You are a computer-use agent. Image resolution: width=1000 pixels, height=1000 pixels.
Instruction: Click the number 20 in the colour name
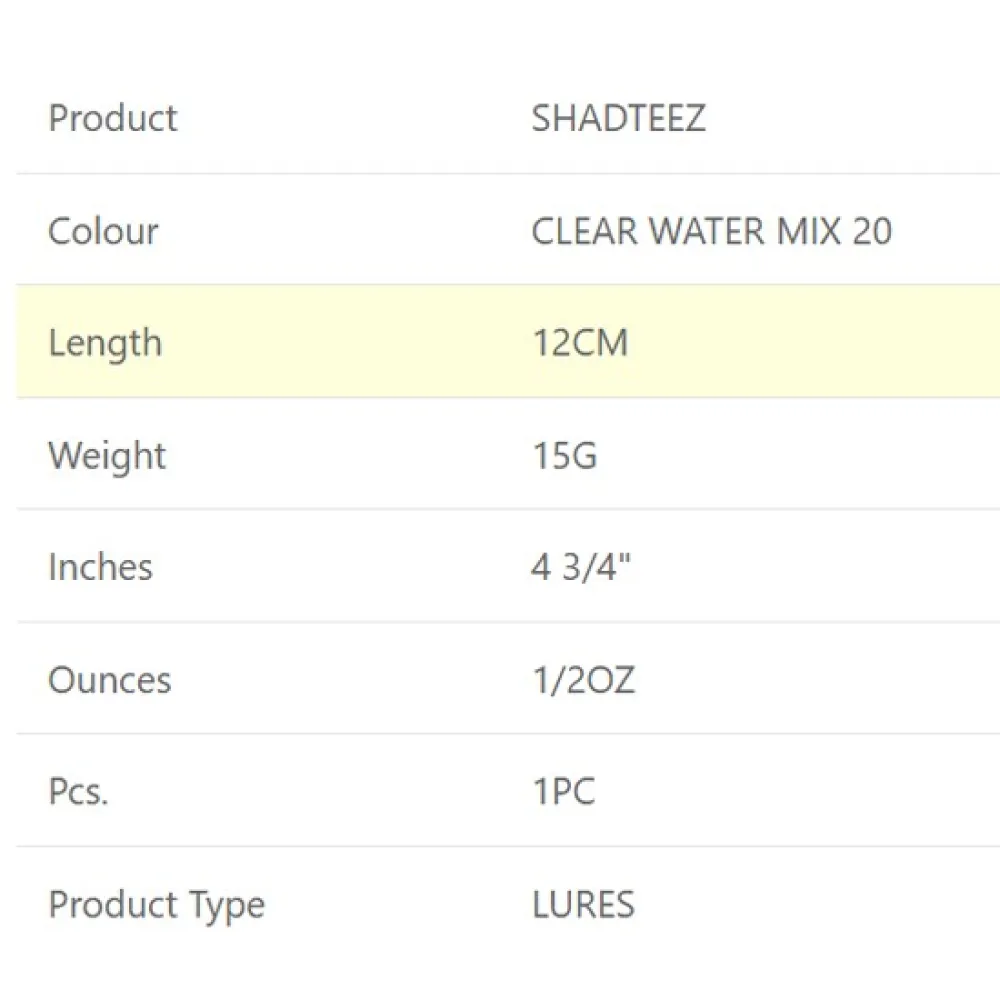pyautogui.click(x=872, y=231)
